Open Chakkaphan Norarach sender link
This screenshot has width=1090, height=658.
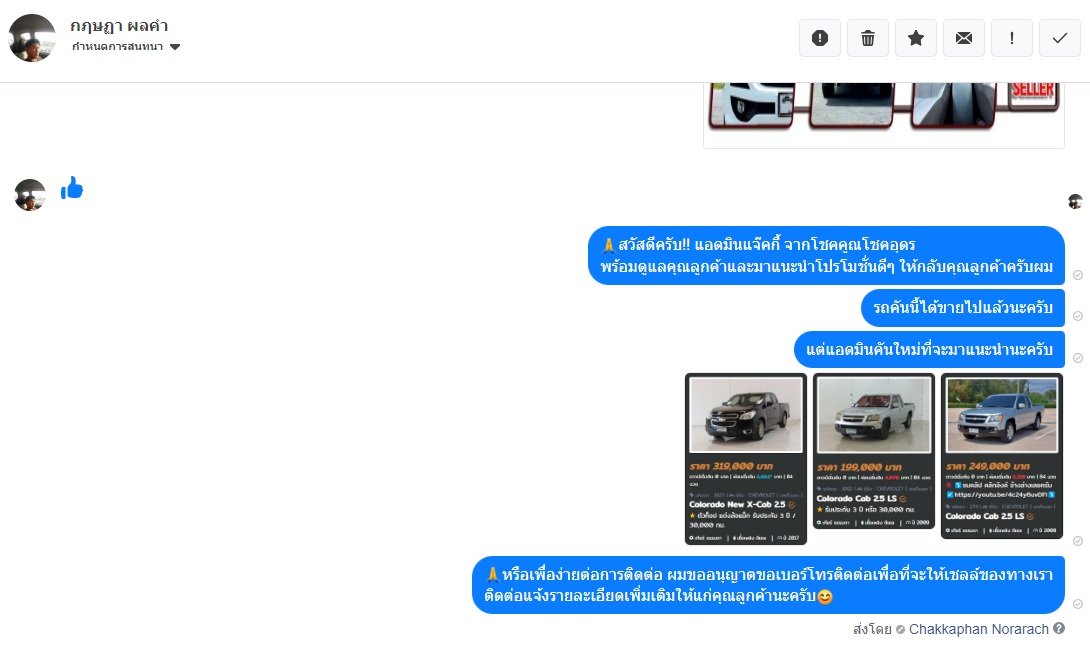tap(979, 629)
